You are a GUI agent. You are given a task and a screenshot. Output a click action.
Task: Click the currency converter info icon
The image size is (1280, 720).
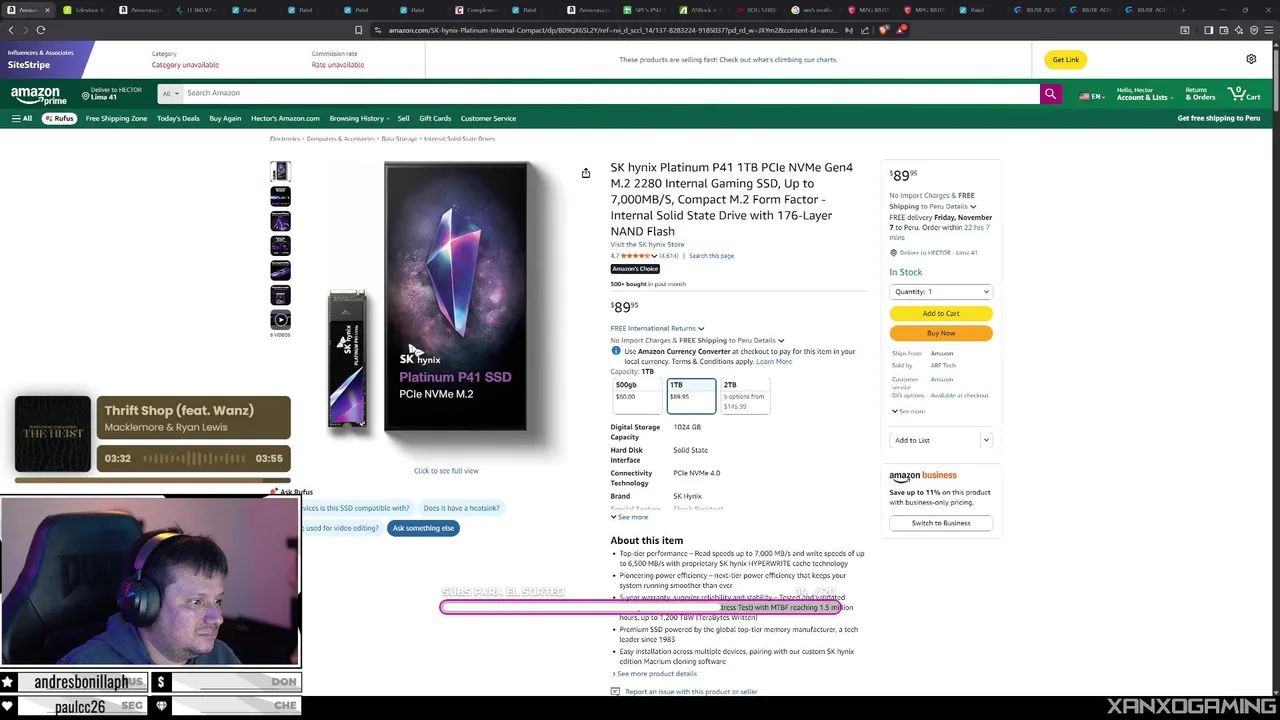616,351
